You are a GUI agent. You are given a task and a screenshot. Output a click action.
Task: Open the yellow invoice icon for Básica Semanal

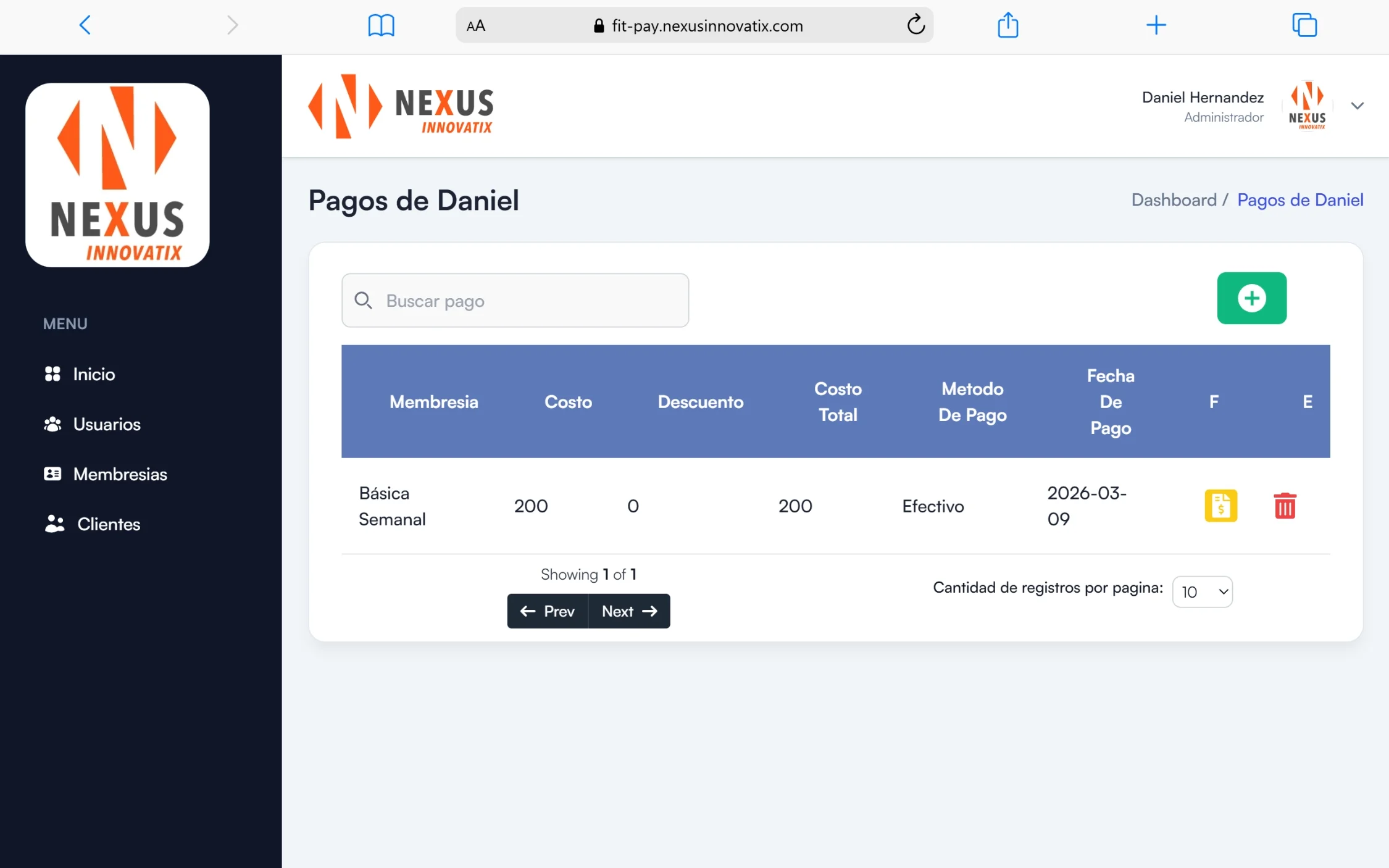click(x=1220, y=506)
